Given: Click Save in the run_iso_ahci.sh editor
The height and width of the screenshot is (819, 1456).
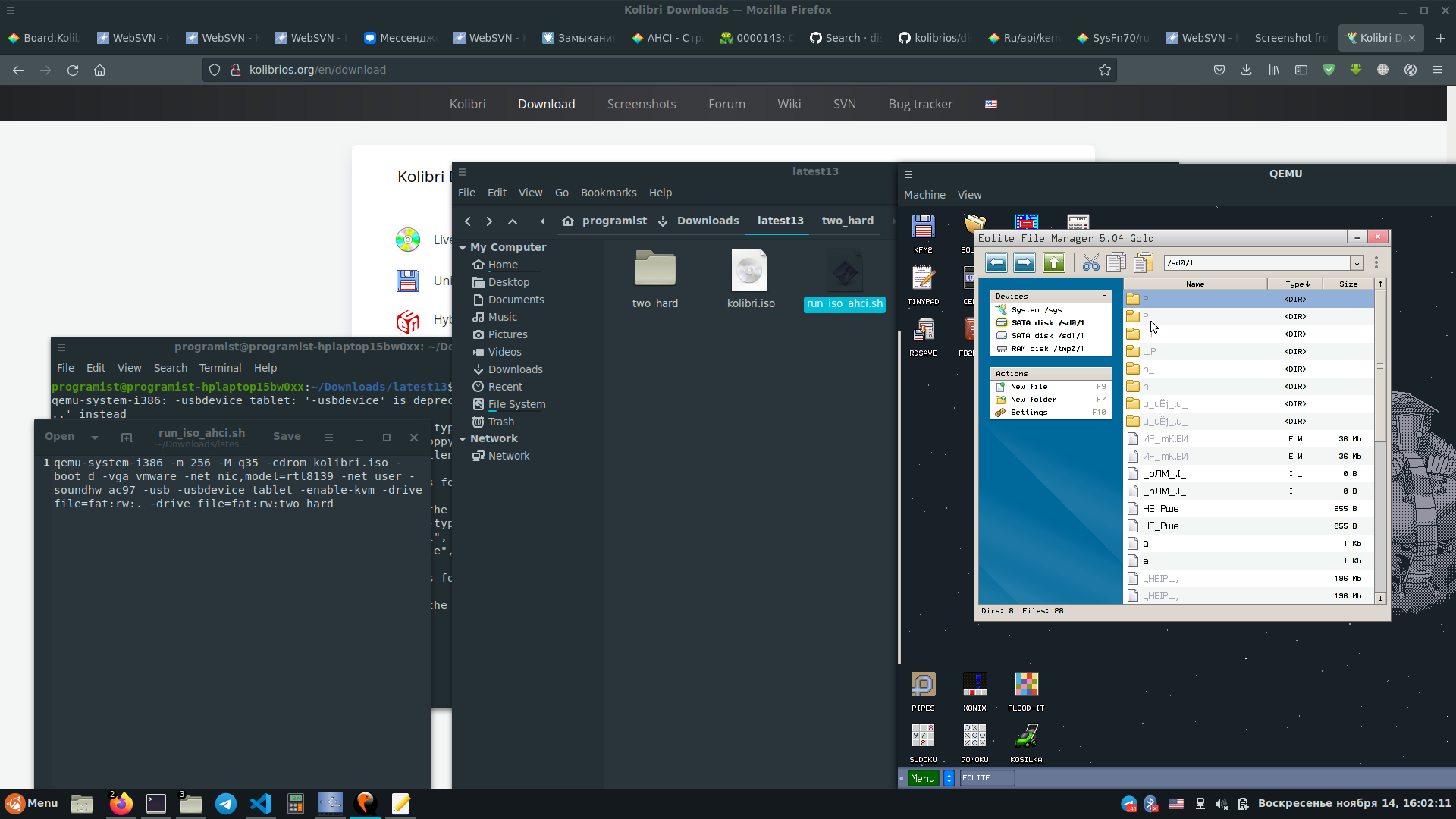Looking at the screenshot, I should 287,436.
